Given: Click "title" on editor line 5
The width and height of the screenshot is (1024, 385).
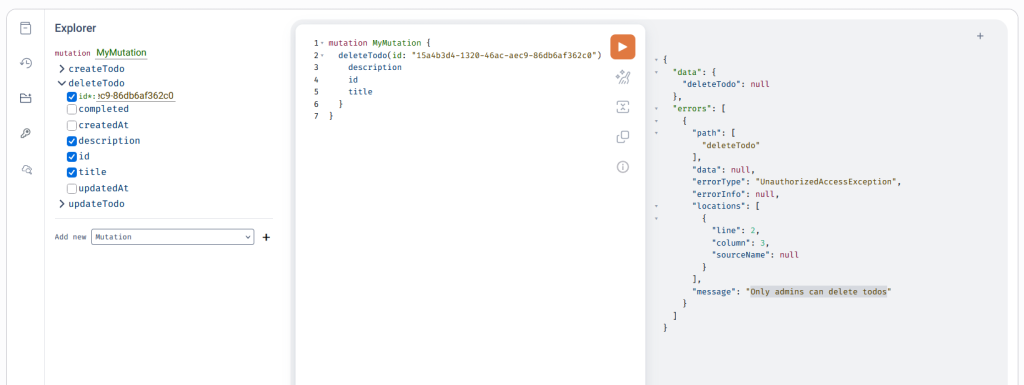Looking at the screenshot, I should (x=360, y=92).
